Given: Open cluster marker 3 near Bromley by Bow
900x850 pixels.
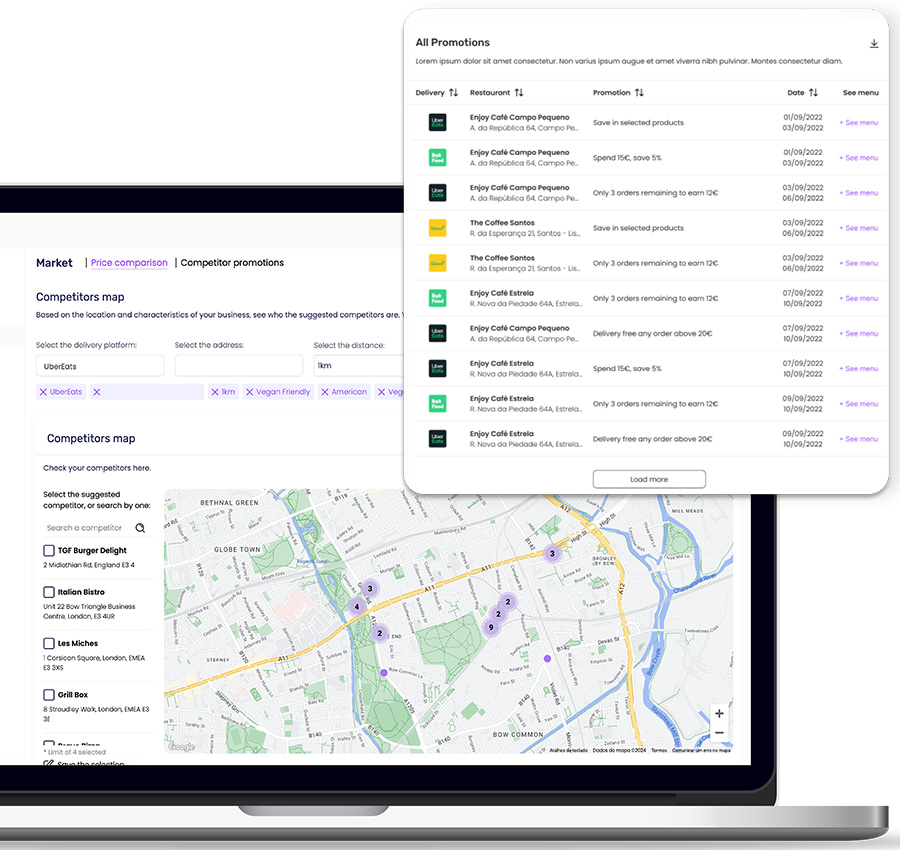Looking at the screenshot, I should (552, 554).
